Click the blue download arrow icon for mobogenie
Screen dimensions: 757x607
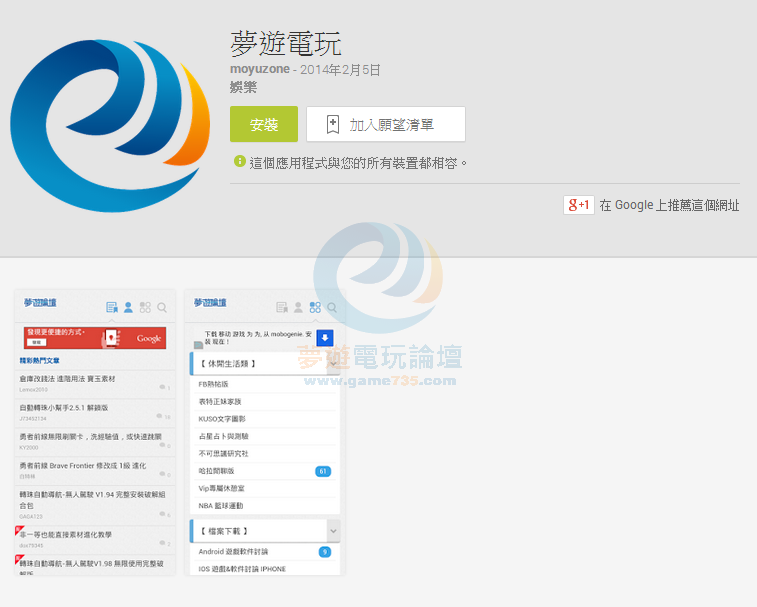click(x=325, y=338)
